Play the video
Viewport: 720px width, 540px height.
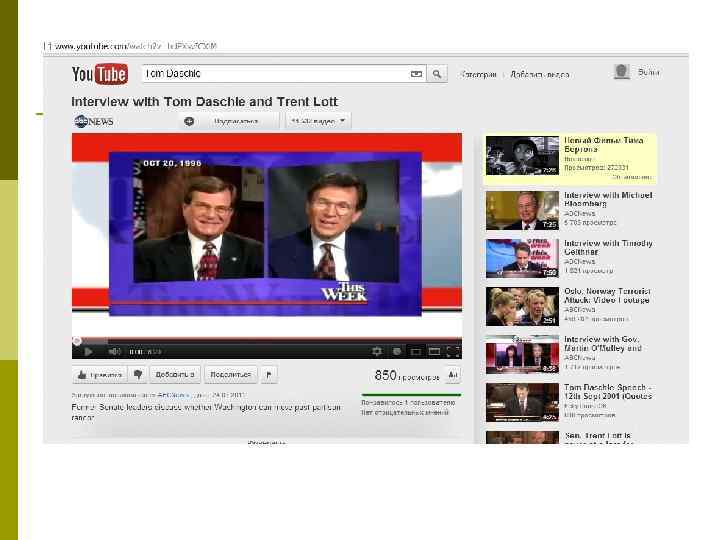[x=88, y=352]
